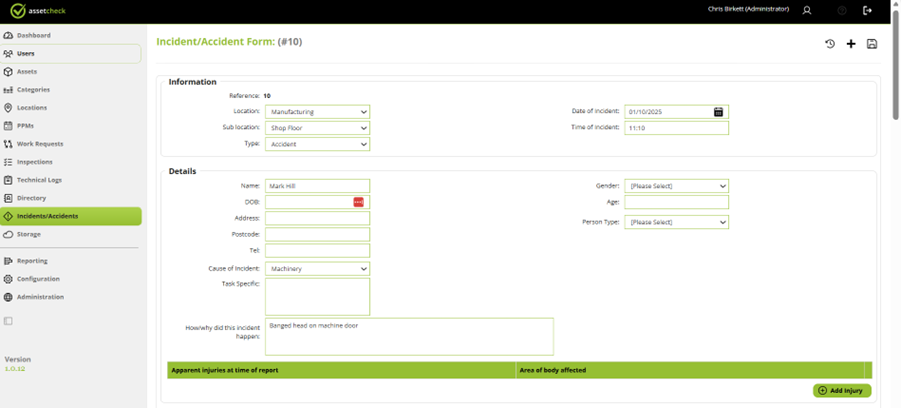
Task: Collapse the sidebar using the panel icon
Action: (x=9, y=321)
